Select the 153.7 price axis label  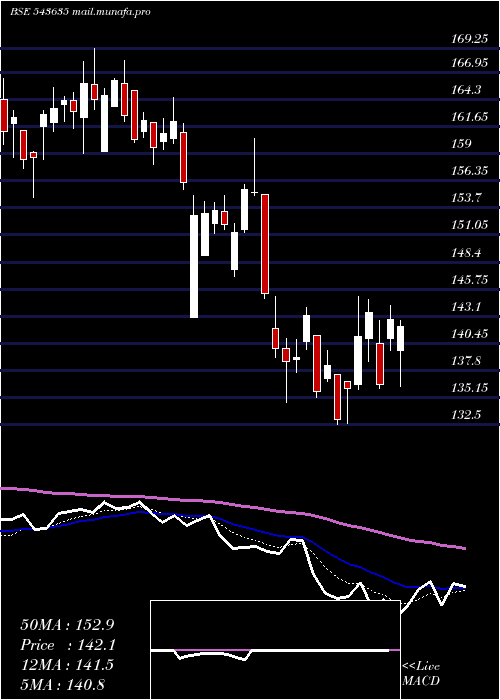[467, 198]
